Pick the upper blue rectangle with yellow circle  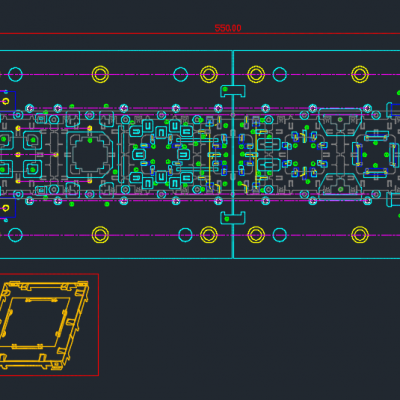tap(8, 101)
